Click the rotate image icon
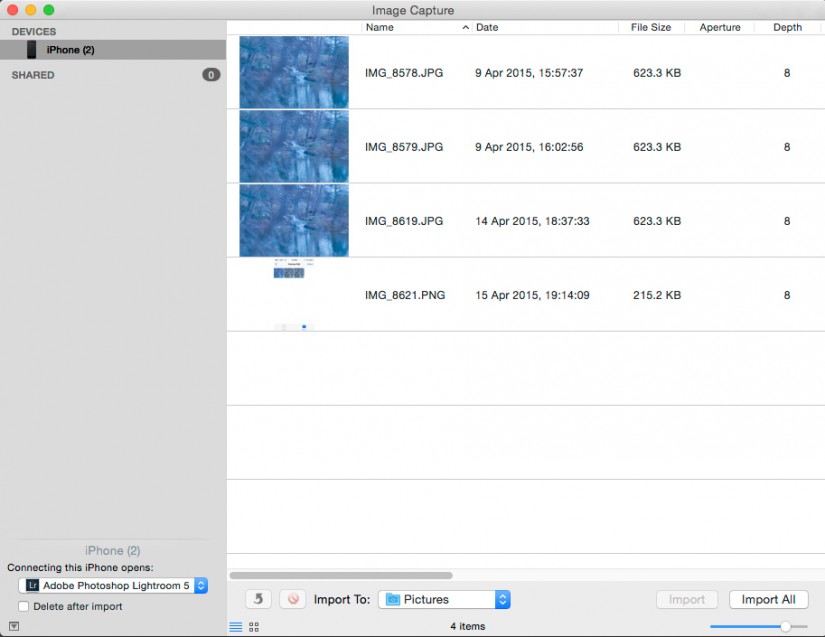825x637 pixels. click(x=258, y=599)
